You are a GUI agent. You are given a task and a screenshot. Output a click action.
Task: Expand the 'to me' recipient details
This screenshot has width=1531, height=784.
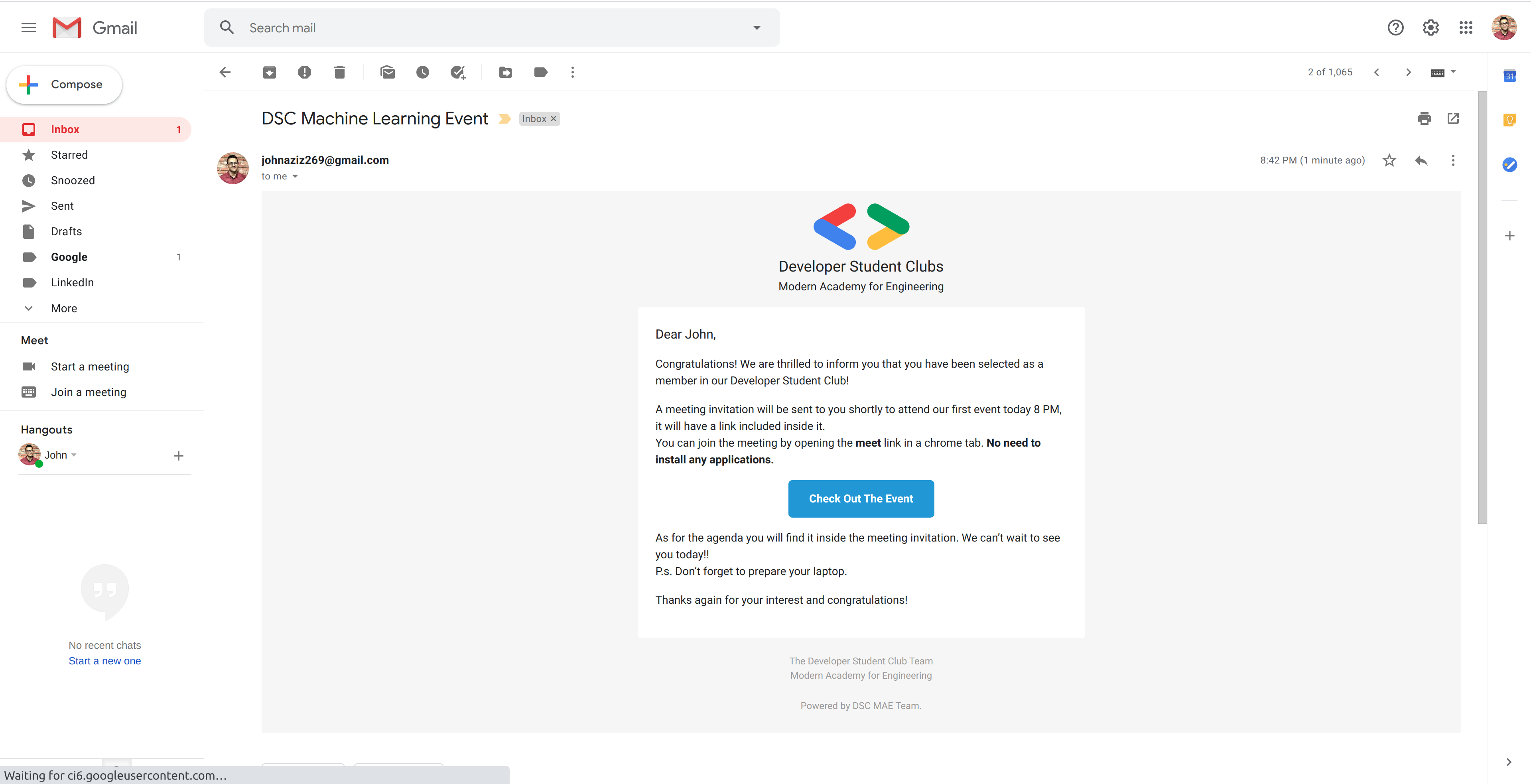coord(295,177)
